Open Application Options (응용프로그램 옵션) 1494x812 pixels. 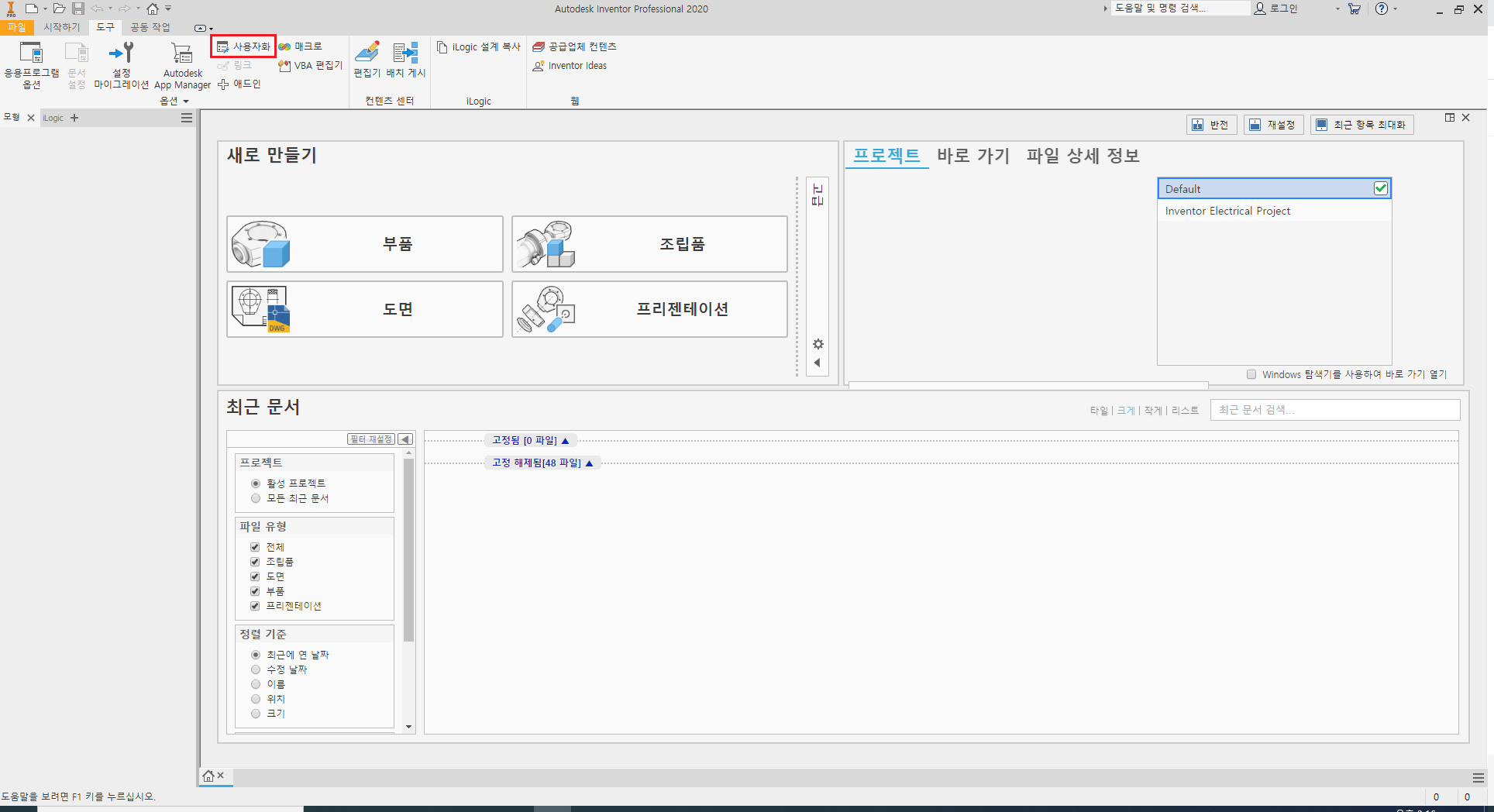point(31,65)
